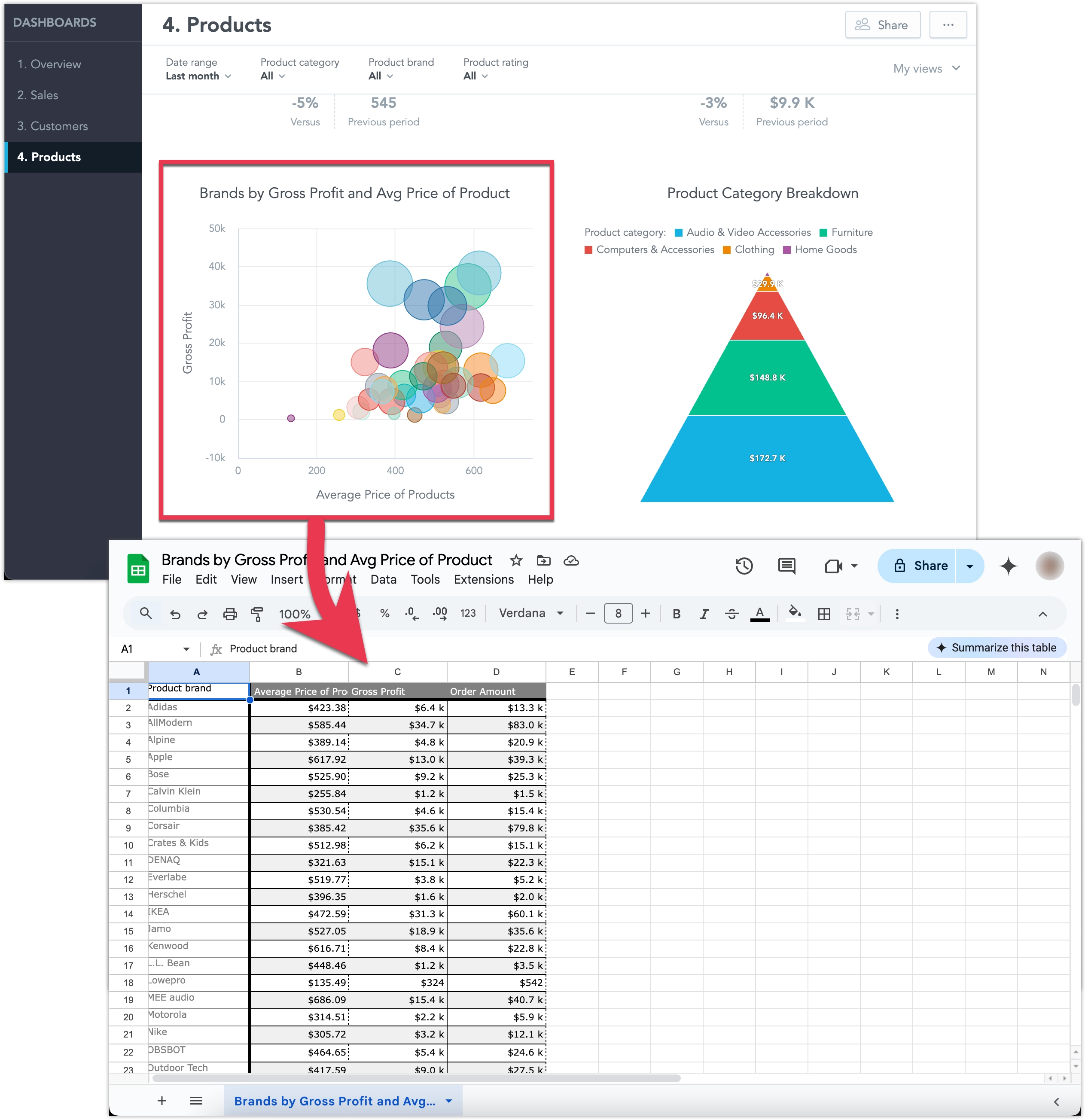Toggle strikethrough formatting
This screenshot has width=1085, height=1120.
(x=732, y=613)
